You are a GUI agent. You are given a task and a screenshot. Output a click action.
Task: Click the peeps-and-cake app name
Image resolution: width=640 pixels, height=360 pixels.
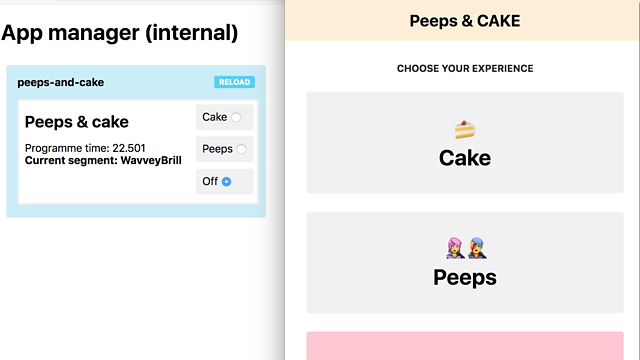pos(60,82)
